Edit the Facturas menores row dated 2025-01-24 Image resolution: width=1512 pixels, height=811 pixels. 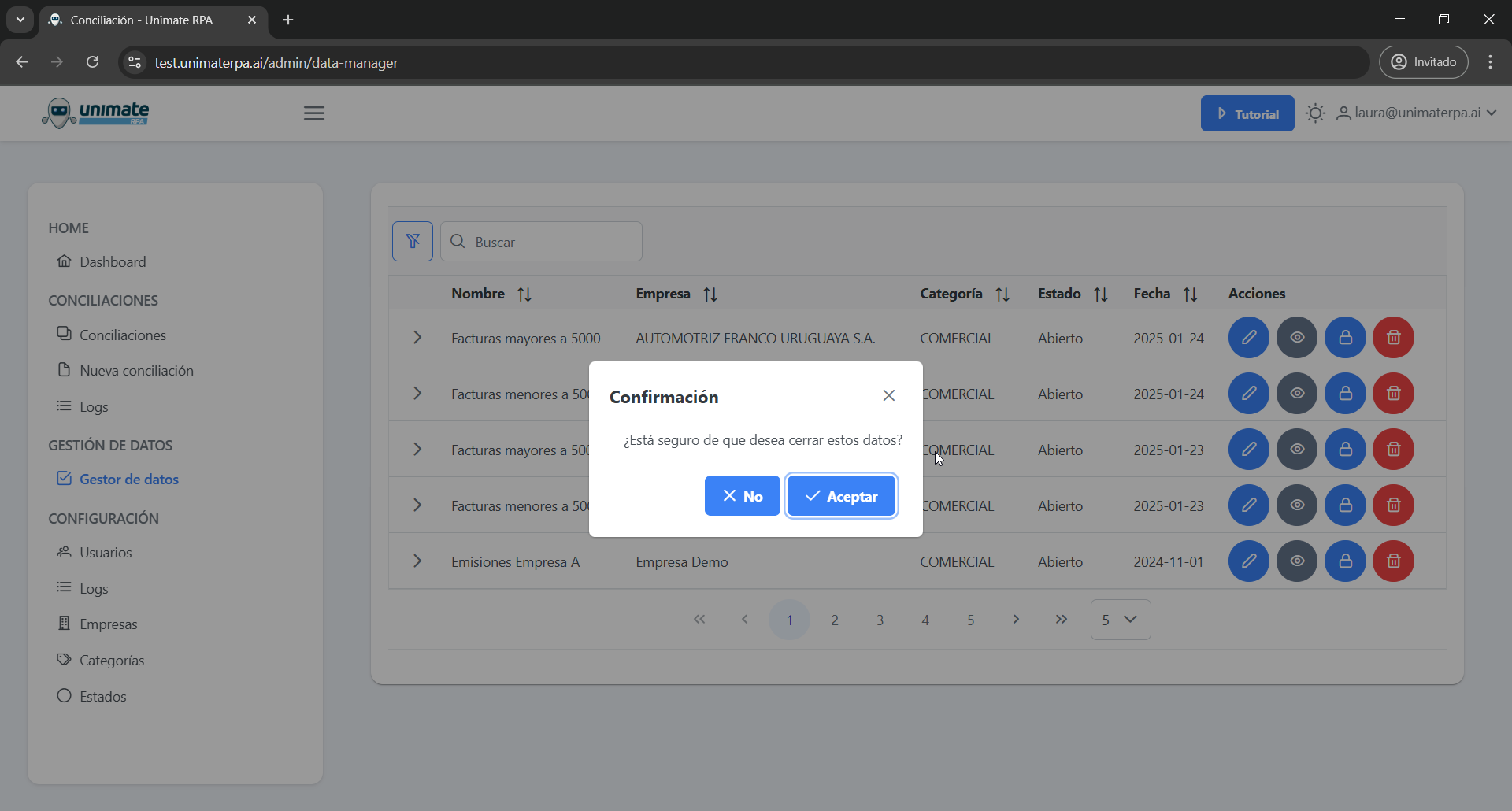click(1249, 394)
